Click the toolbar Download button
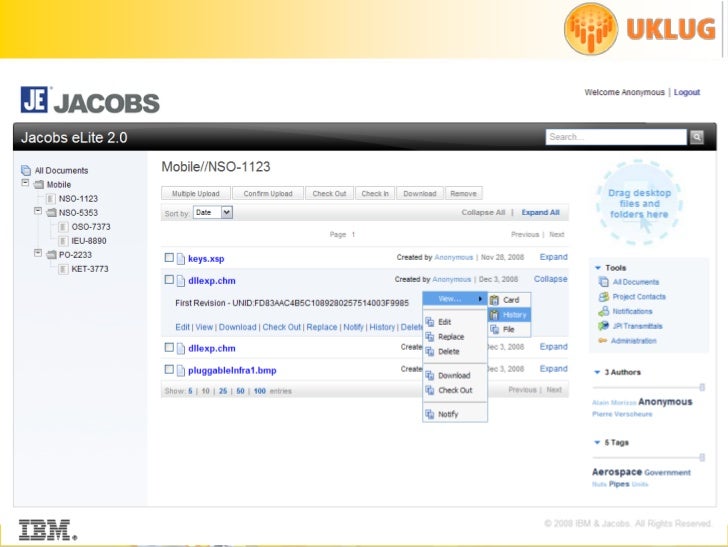This screenshot has width=728, height=547. pyautogui.click(x=420, y=193)
